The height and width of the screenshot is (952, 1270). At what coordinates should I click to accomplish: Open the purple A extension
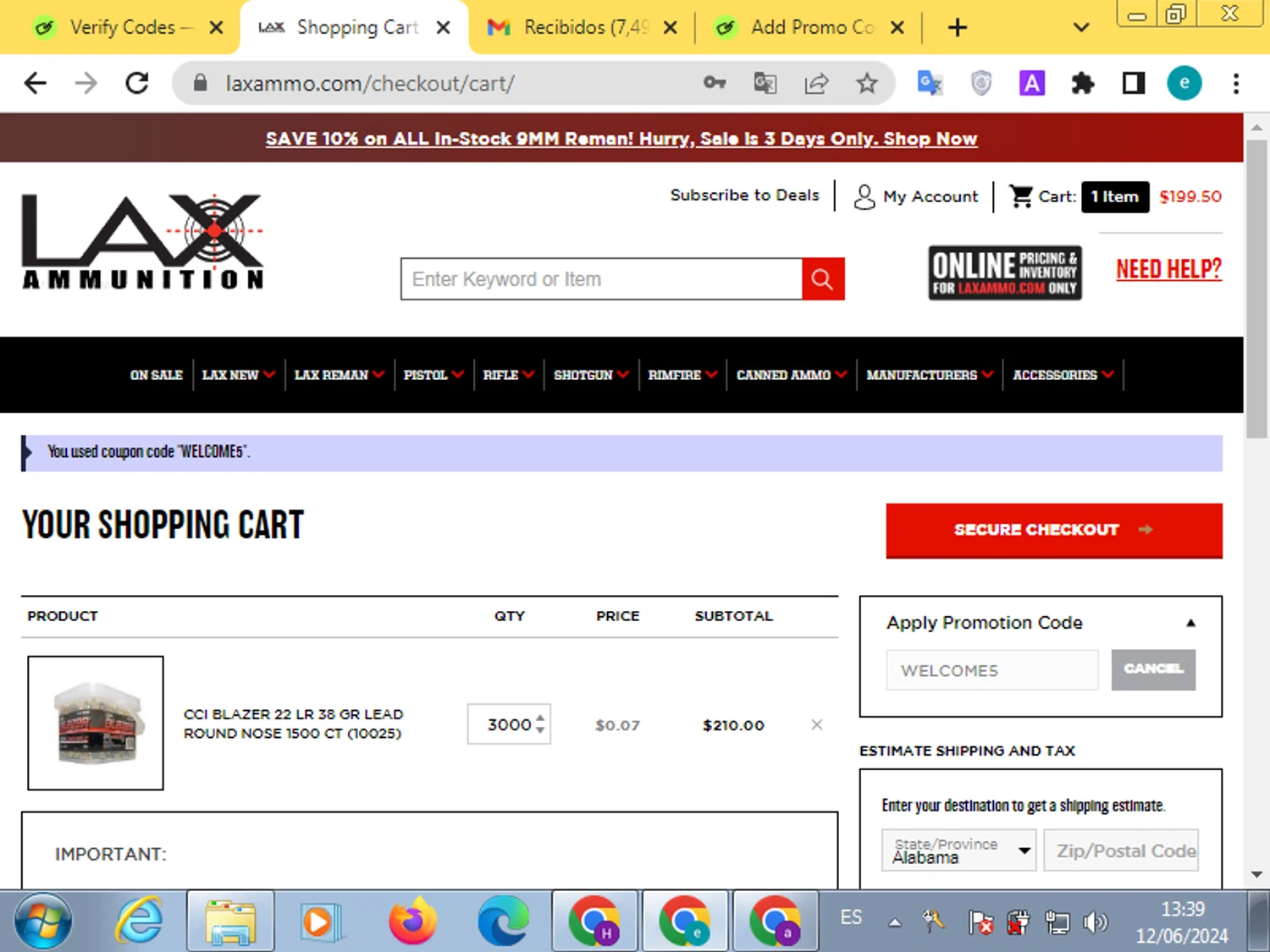(x=1031, y=83)
